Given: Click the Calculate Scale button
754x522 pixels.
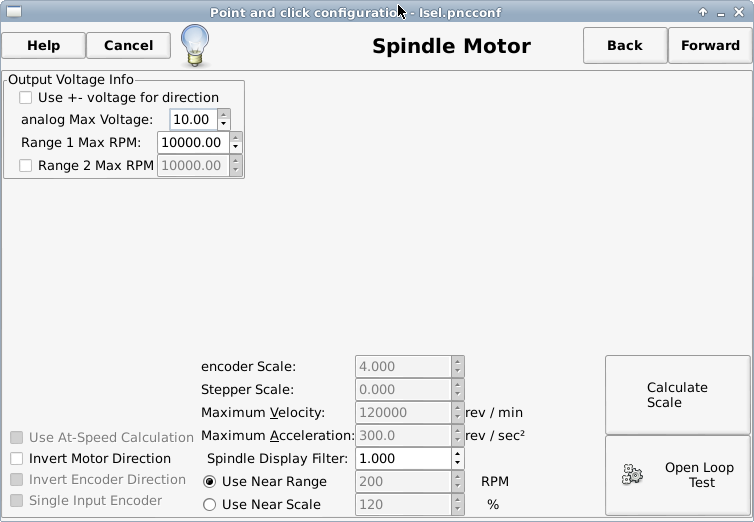Looking at the screenshot, I should [677, 395].
